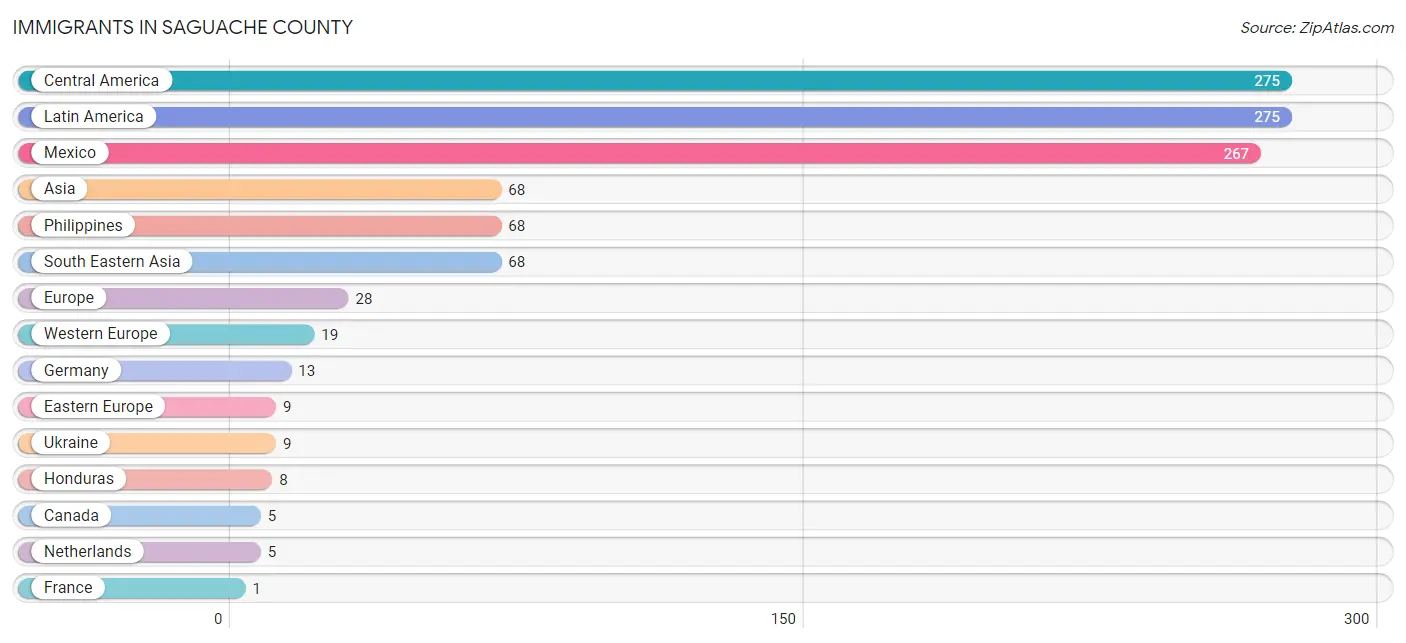The width and height of the screenshot is (1406, 643).
Task: Click the Central America bar label
Action: click(101, 81)
